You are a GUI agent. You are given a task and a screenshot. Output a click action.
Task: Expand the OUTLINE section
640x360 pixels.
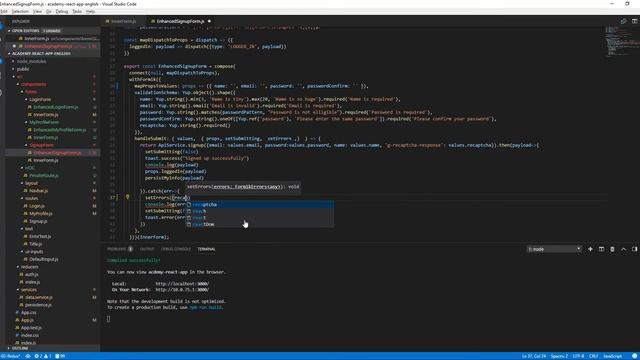coord(53,348)
